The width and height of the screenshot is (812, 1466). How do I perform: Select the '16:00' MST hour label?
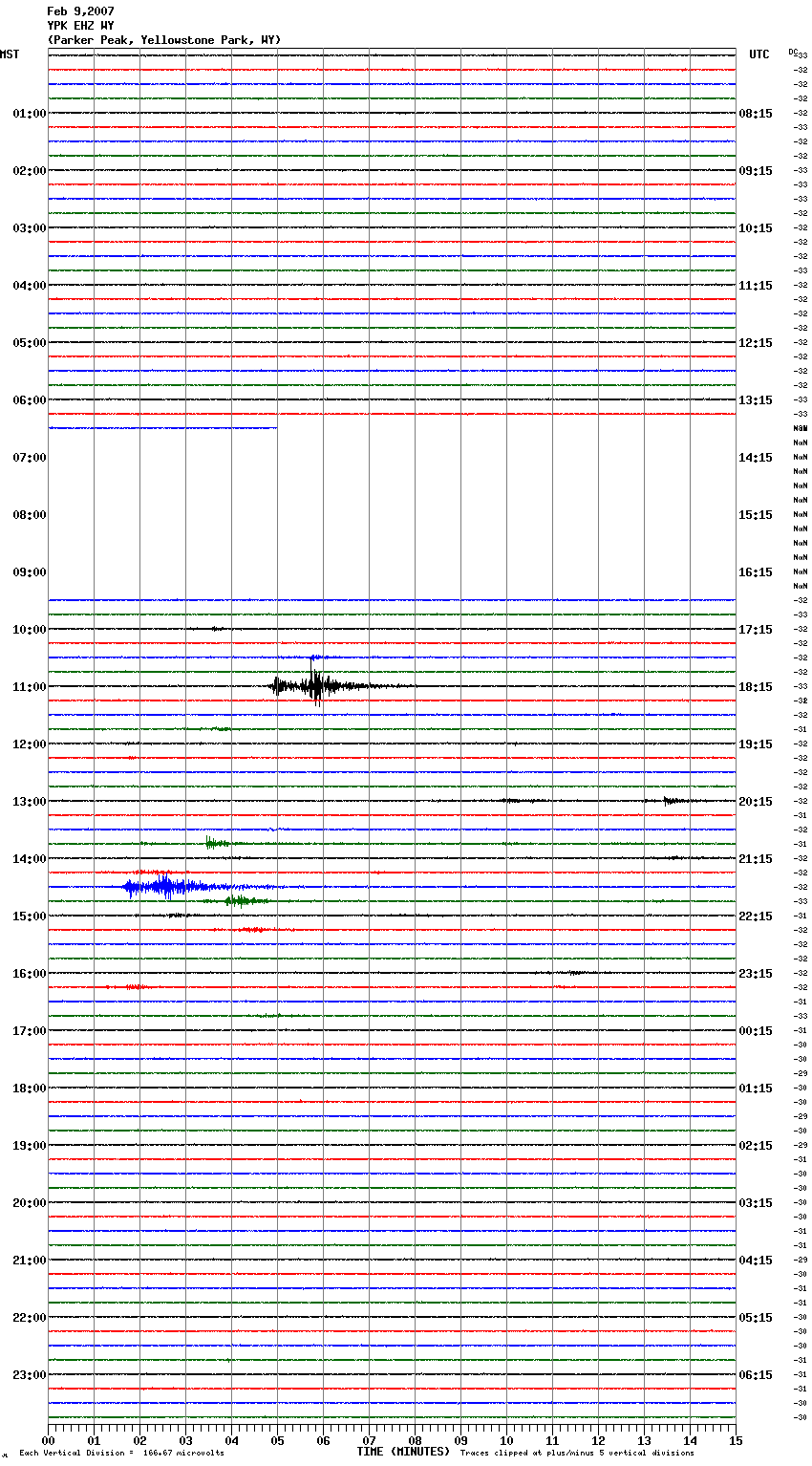pos(30,974)
